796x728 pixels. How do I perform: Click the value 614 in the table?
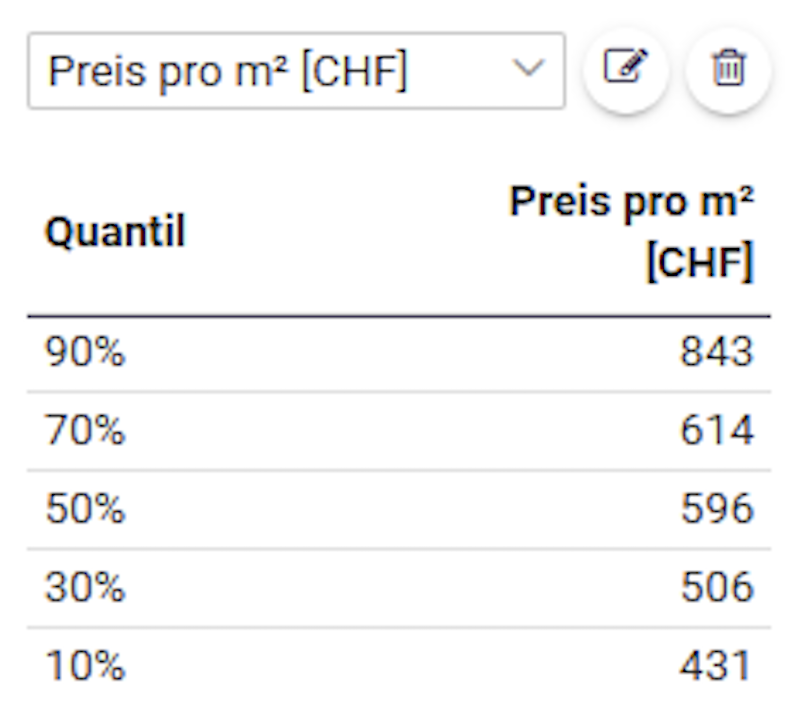point(716,430)
